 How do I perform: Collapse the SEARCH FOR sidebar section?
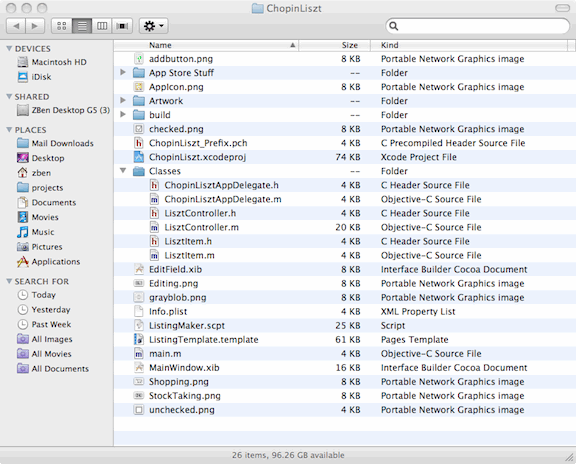coord(9,281)
